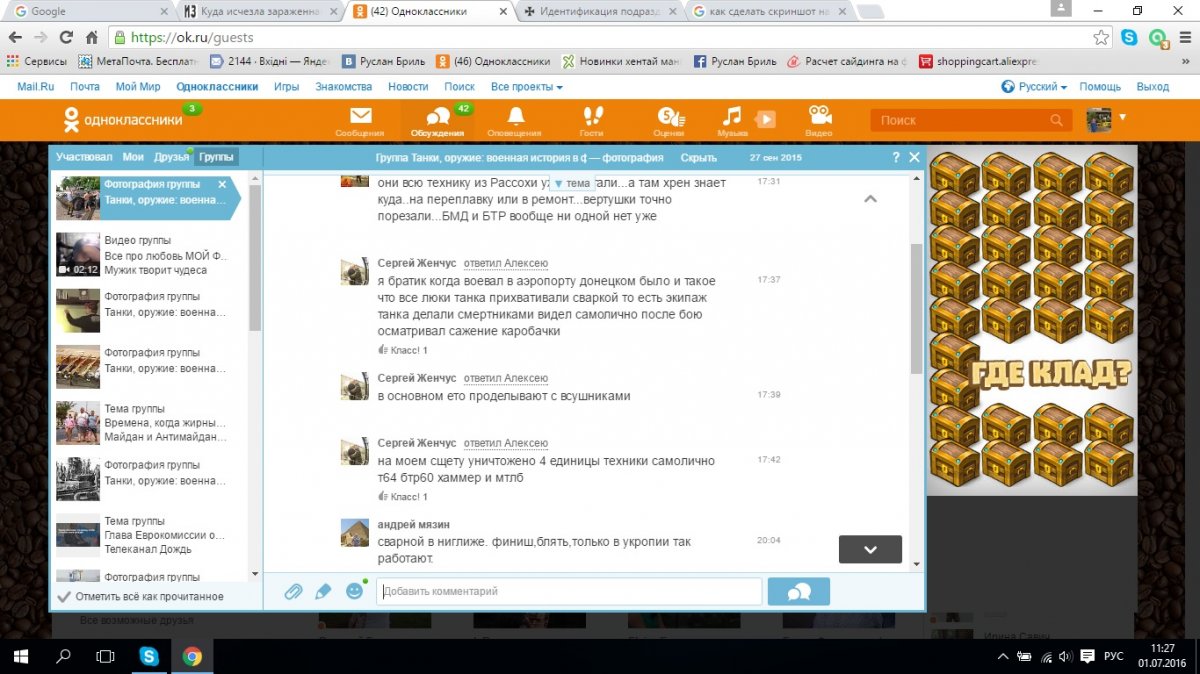This screenshot has width=1200, height=674.
Task: Click the search magnifier in Поиск field
Action: coord(1057,120)
